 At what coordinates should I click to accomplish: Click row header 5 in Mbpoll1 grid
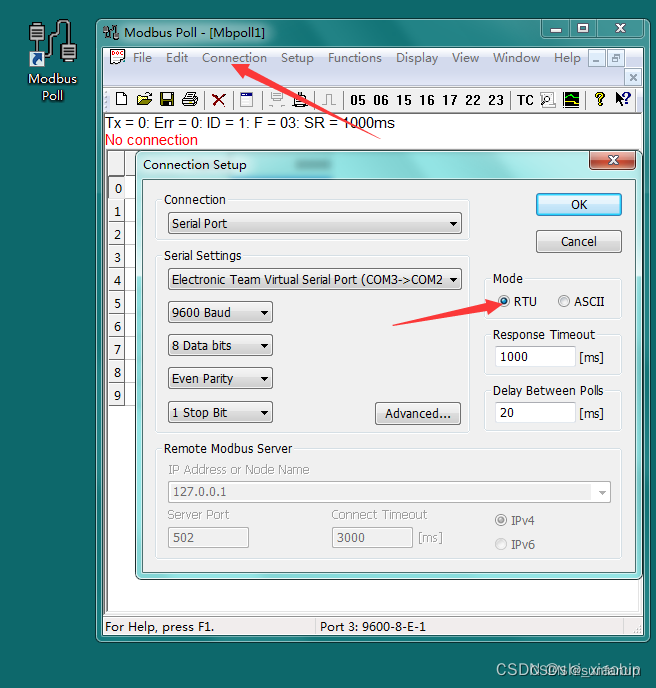pyautogui.click(x=117, y=303)
